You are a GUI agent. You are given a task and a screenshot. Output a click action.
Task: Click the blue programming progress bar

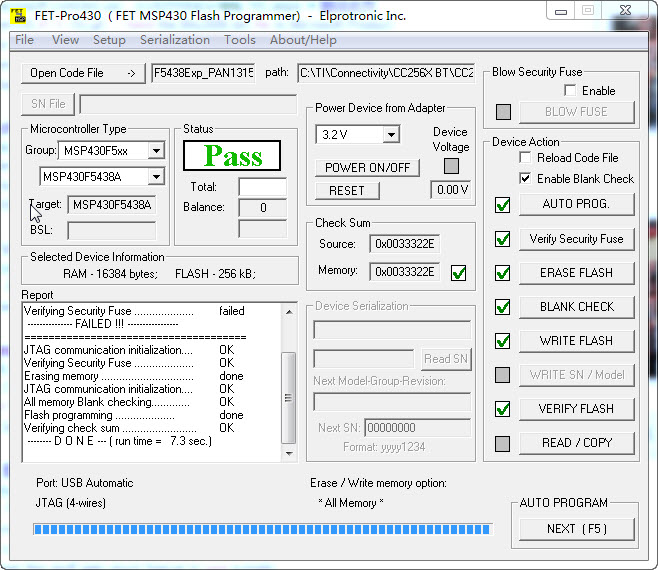[x=263, y=529]
